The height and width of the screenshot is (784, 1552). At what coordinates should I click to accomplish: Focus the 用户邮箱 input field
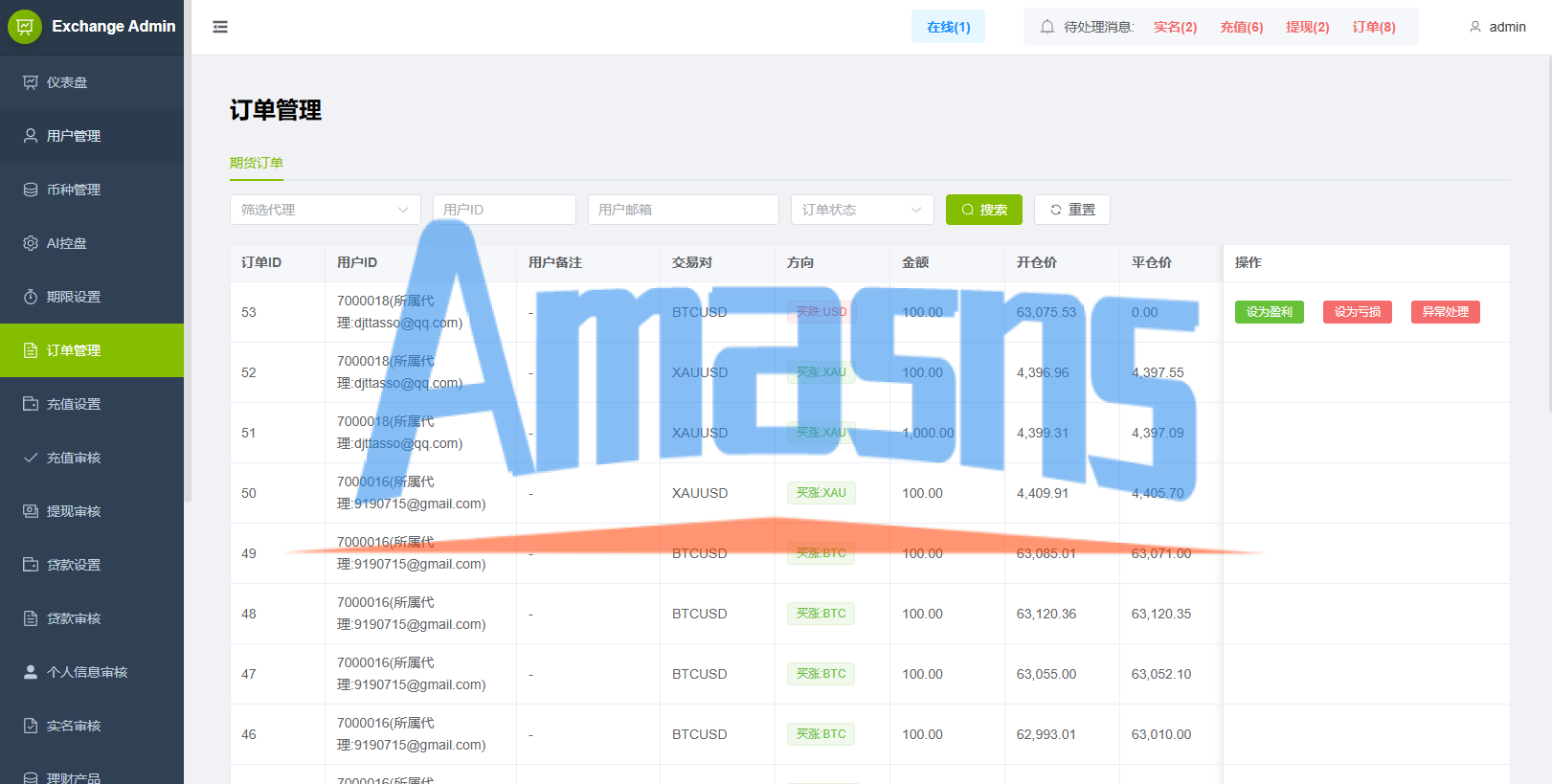(x=684, y=210)
